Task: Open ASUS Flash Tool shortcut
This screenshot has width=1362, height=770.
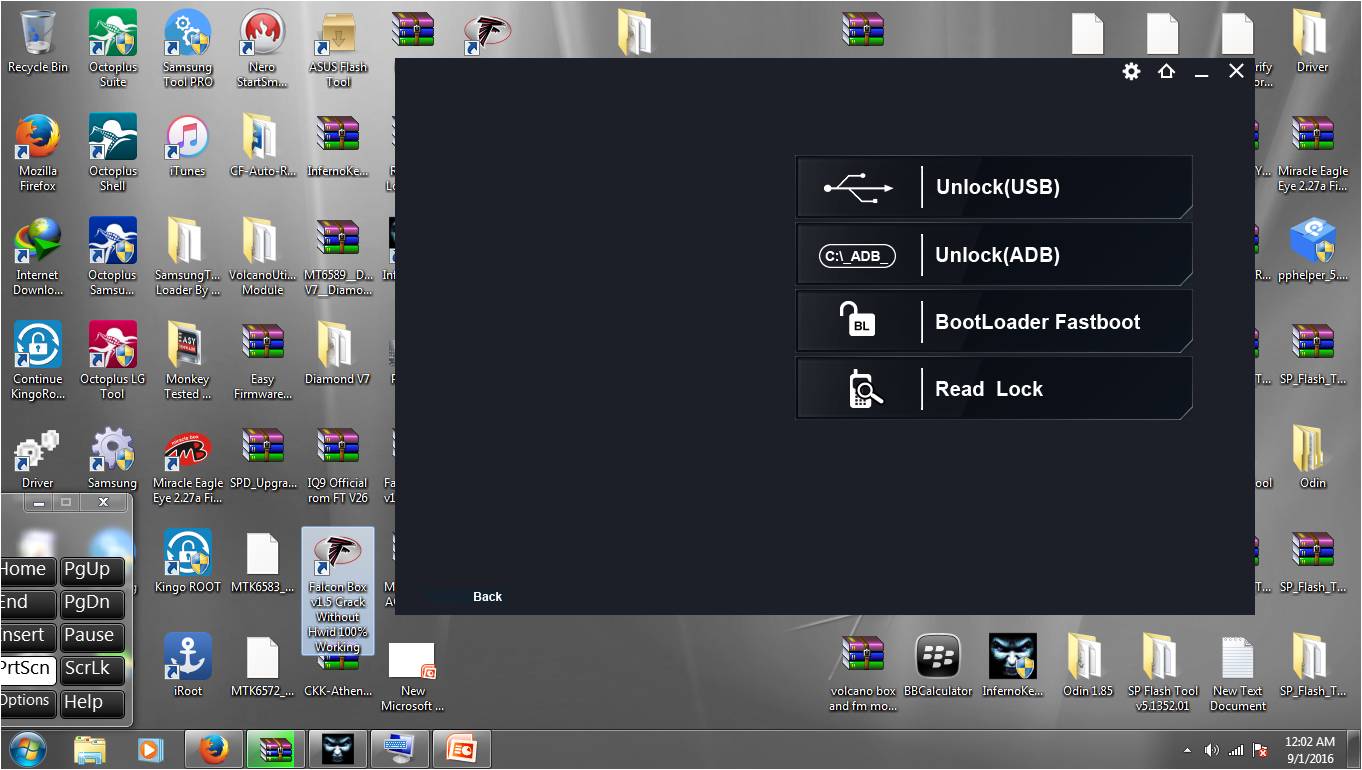Action: [x=338, y=48]
